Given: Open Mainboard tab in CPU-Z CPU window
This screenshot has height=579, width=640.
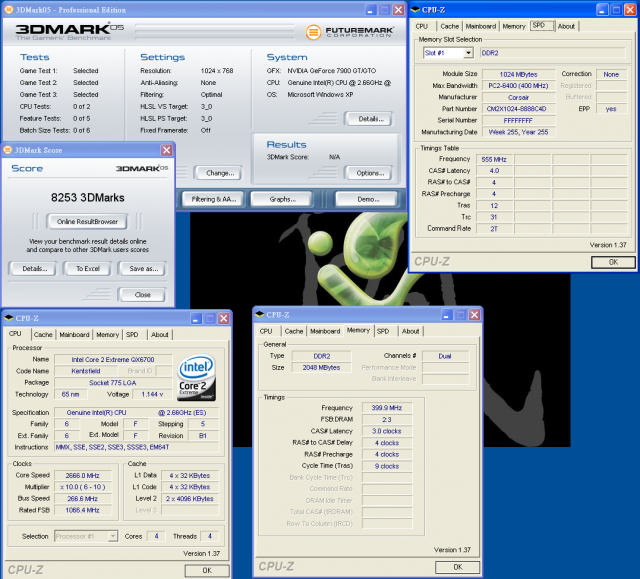Looking at the screenshot, I should click(x=74, y=335).
